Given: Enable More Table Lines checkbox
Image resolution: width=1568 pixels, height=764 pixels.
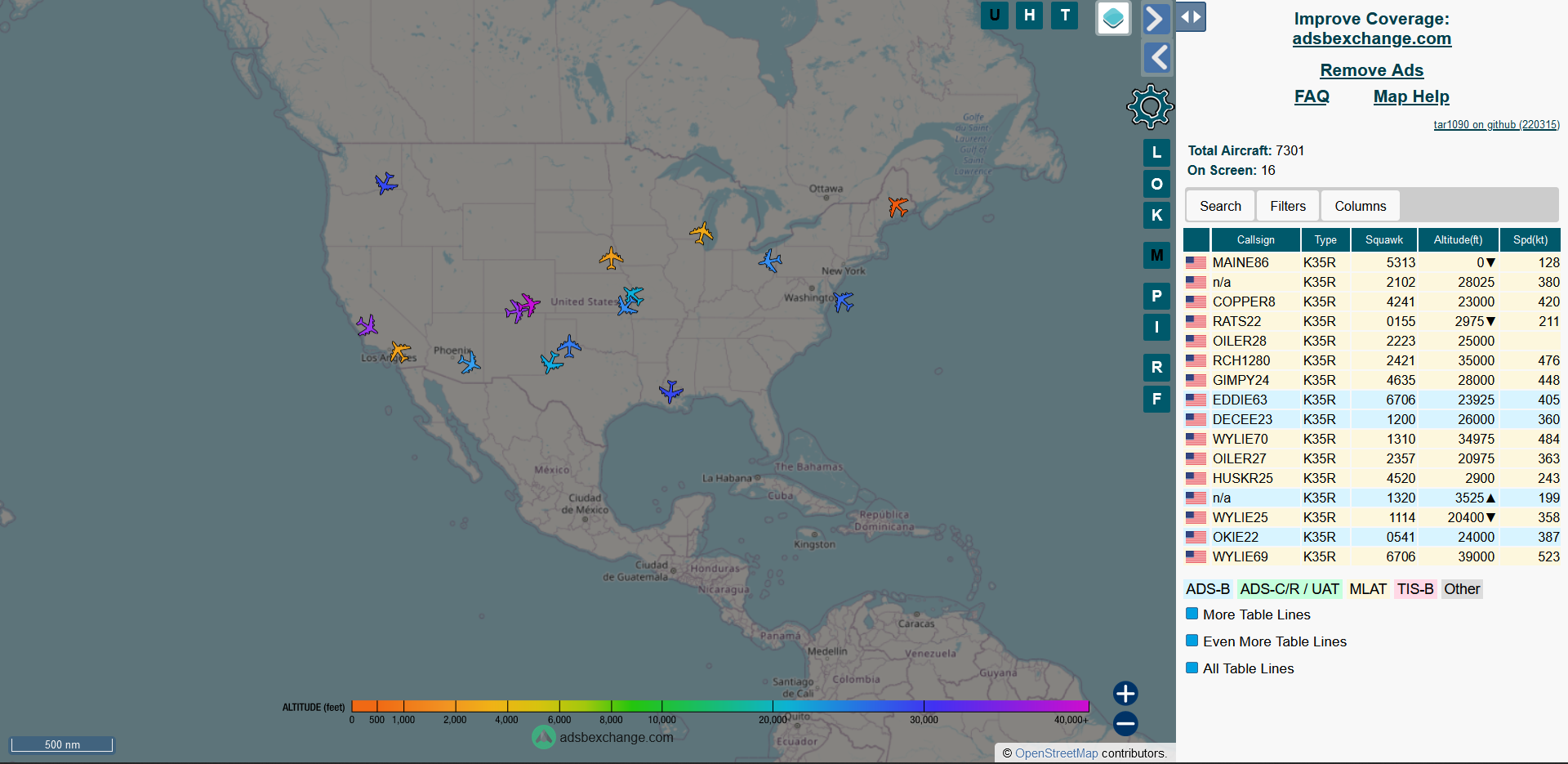Looking at the screenshot, I should click(1192, 614).
